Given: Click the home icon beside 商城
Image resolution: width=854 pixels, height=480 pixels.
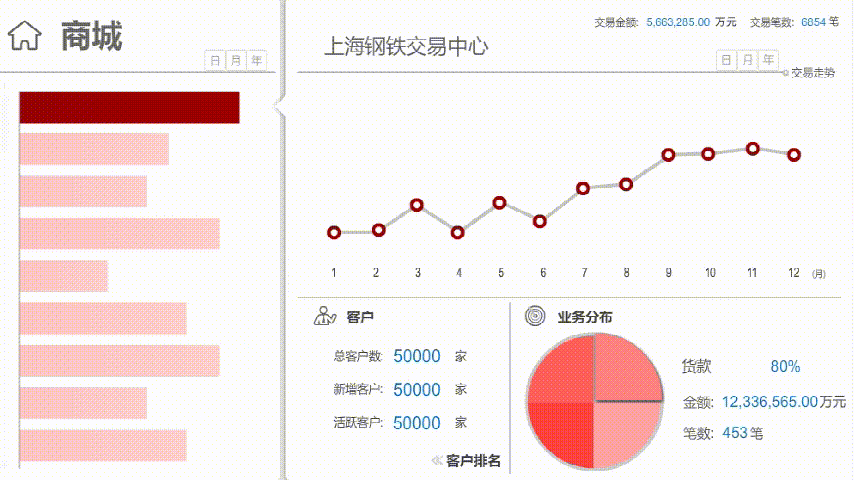Looking at the screenshot, I should point(25,37).
